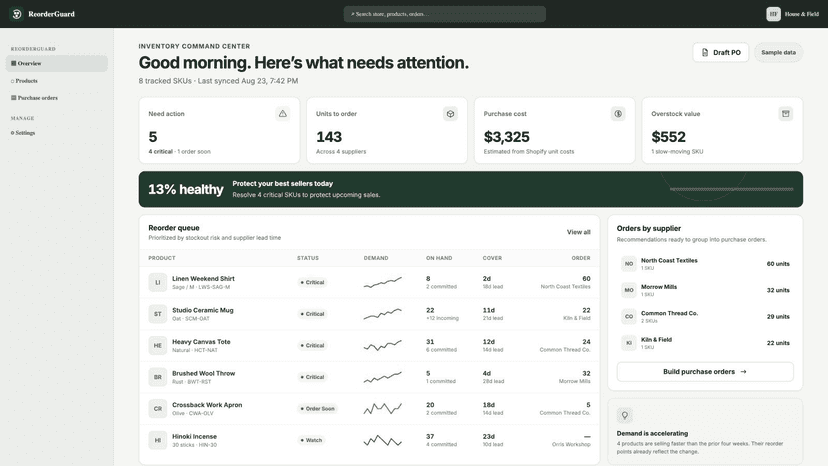The image size is (828, 466).
Task: Click the House & Field avatar
Action: tap(774, 14)
